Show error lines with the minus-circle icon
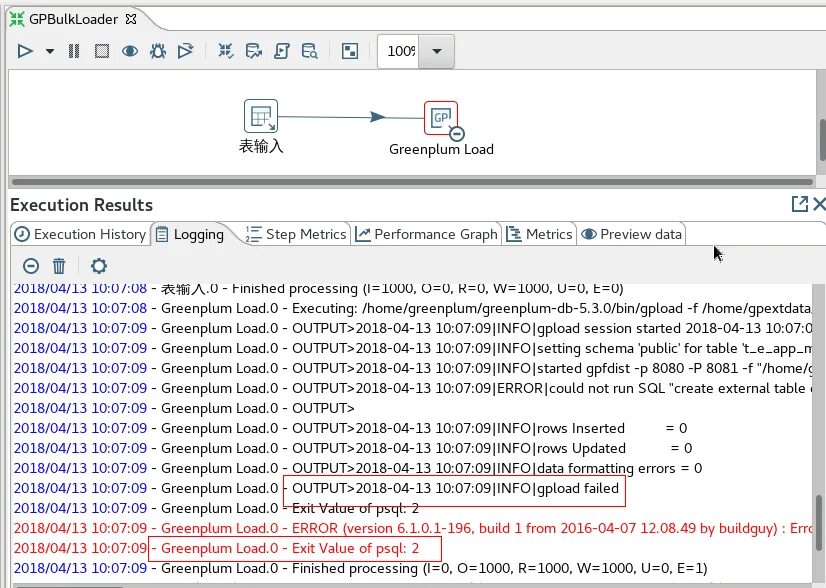 pyautogui.click(x=31, y=266)
